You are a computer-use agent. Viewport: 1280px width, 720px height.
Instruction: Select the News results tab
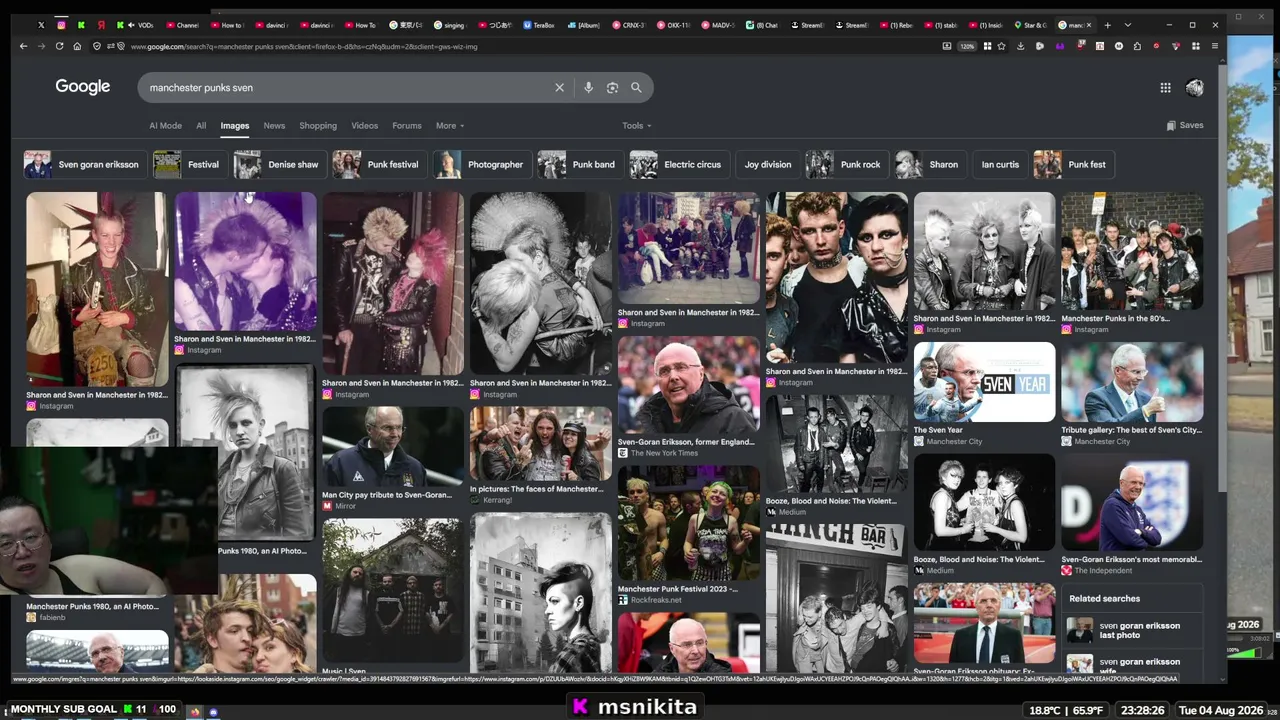coord(274,126)
